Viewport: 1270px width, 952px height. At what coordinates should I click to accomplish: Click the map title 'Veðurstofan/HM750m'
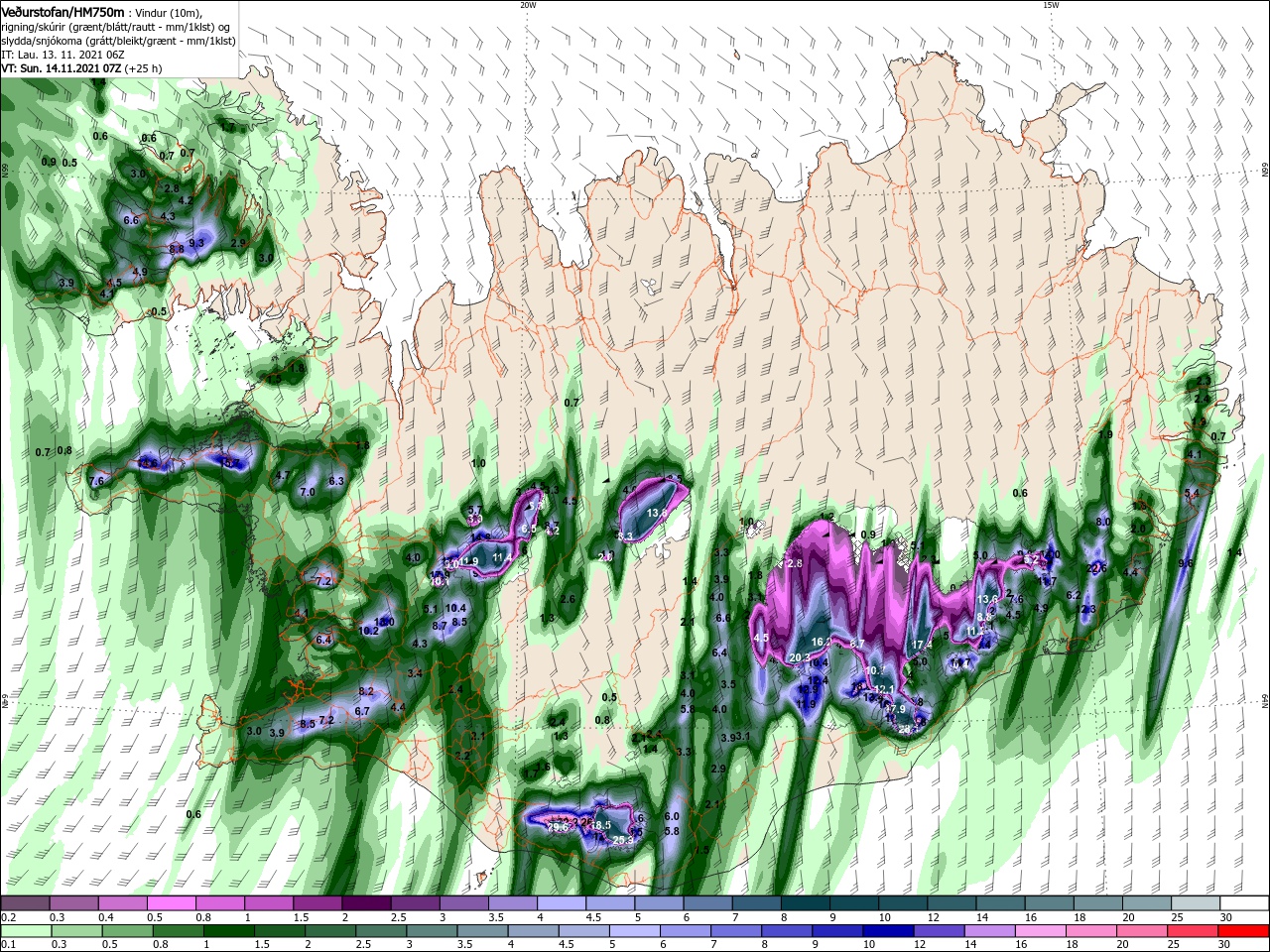[63, 11]
